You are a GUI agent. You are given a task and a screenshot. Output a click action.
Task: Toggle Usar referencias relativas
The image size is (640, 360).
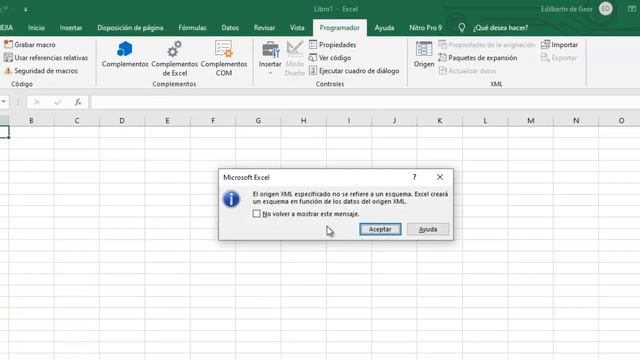[46, 58]
